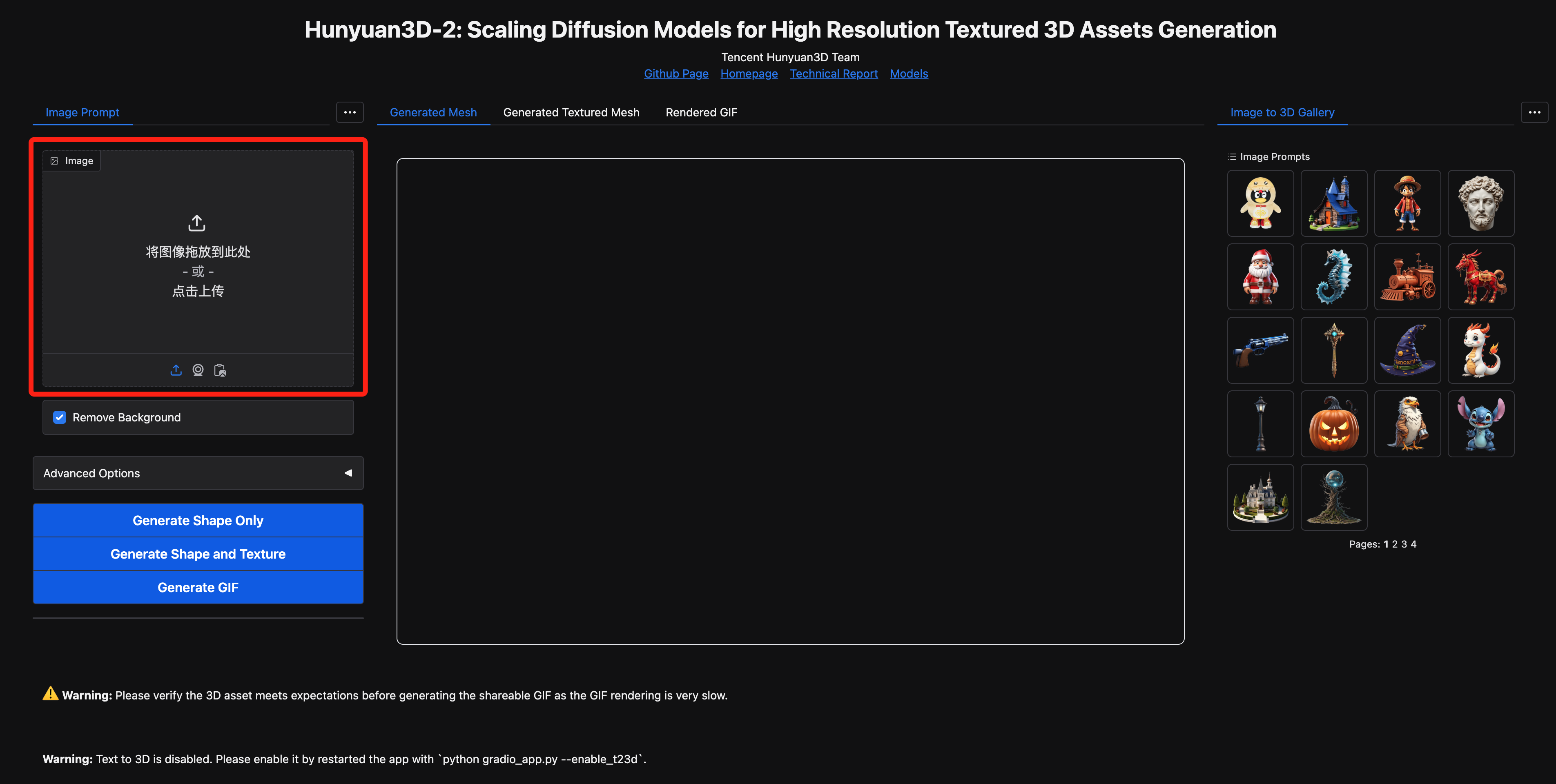Image resolution: width=1556 pixels, height=784 pixels.
Task: Switch to the Generated Textured Mesh tab
Action: (x=571, y=112)
